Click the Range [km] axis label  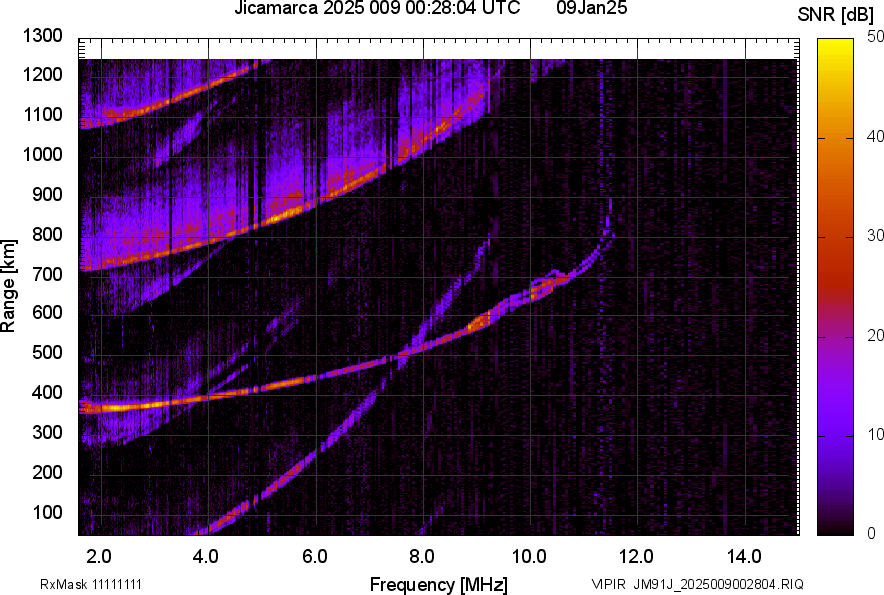pos(10,285)
